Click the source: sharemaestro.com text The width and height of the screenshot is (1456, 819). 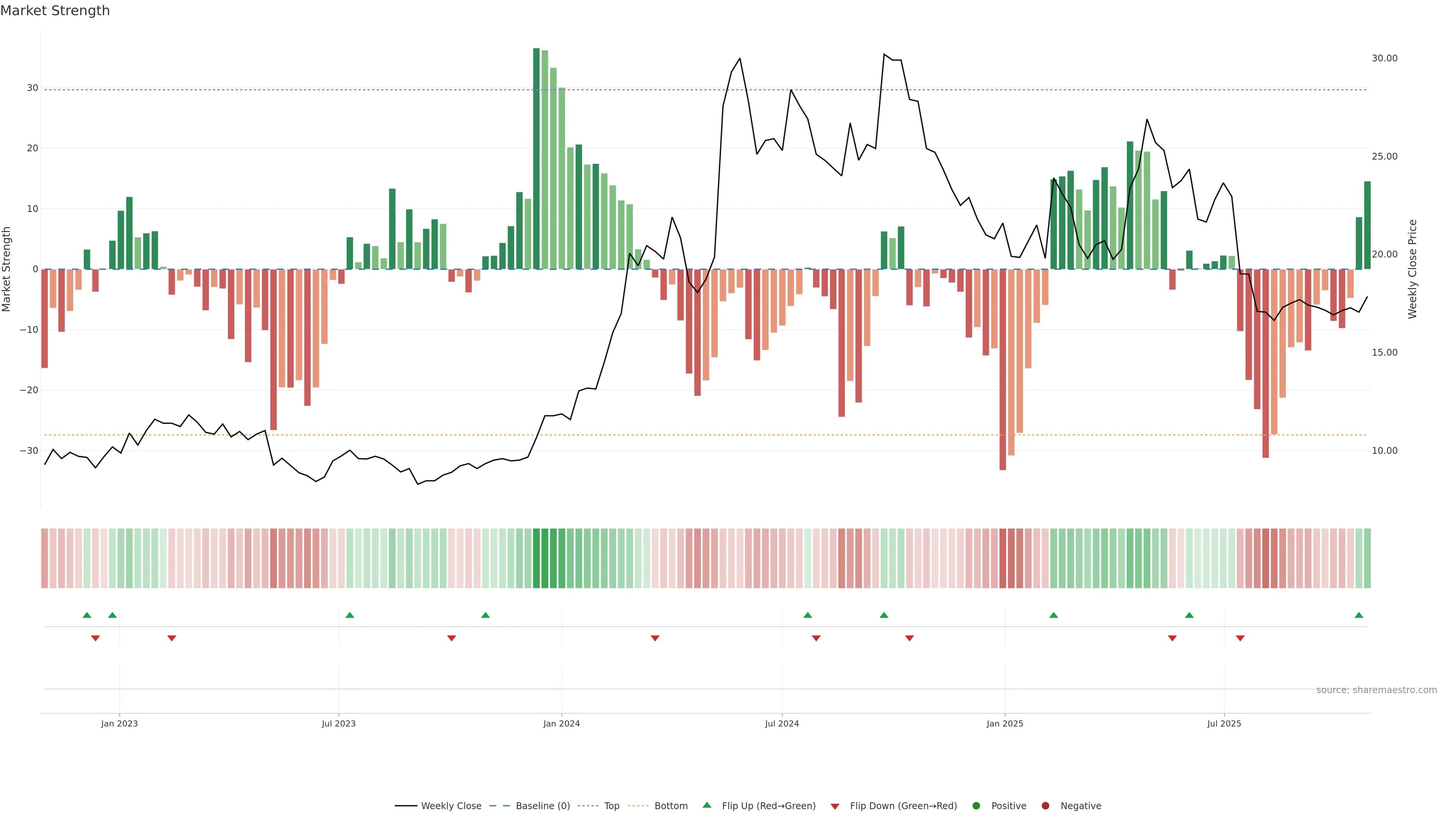click(x=1376, y=690)
